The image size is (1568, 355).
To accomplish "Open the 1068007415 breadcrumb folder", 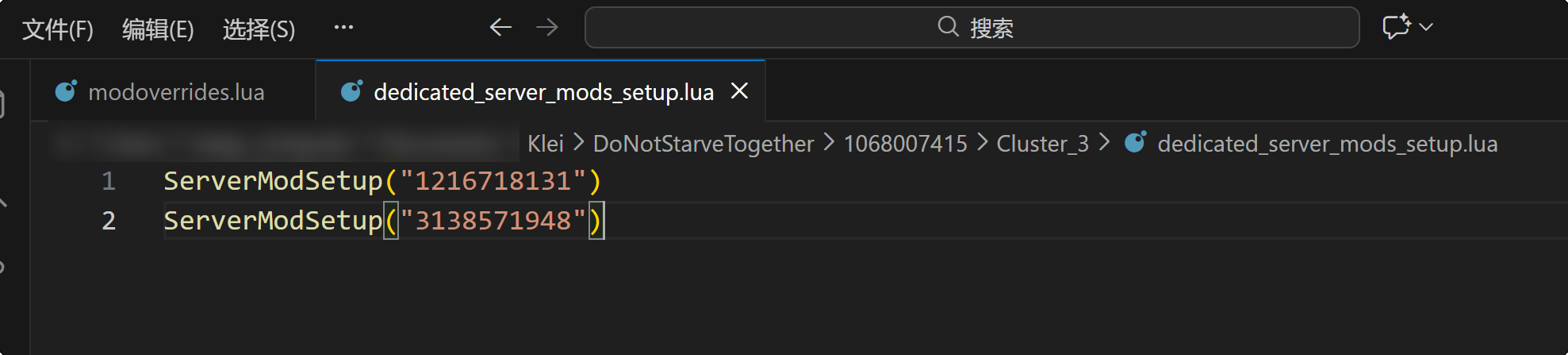I will click(x=905, y=144).
